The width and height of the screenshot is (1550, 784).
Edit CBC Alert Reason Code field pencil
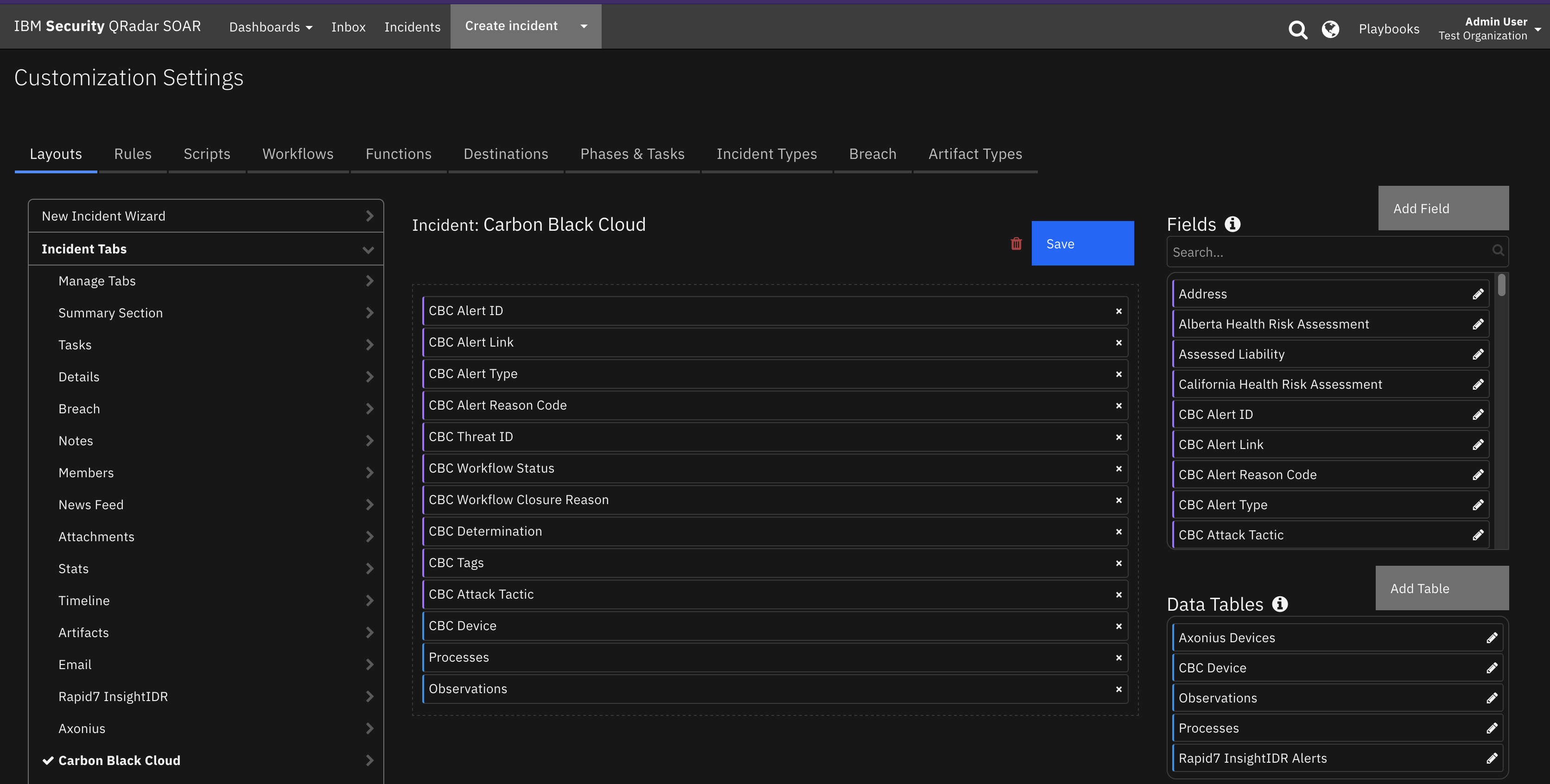pos(1478,475)
